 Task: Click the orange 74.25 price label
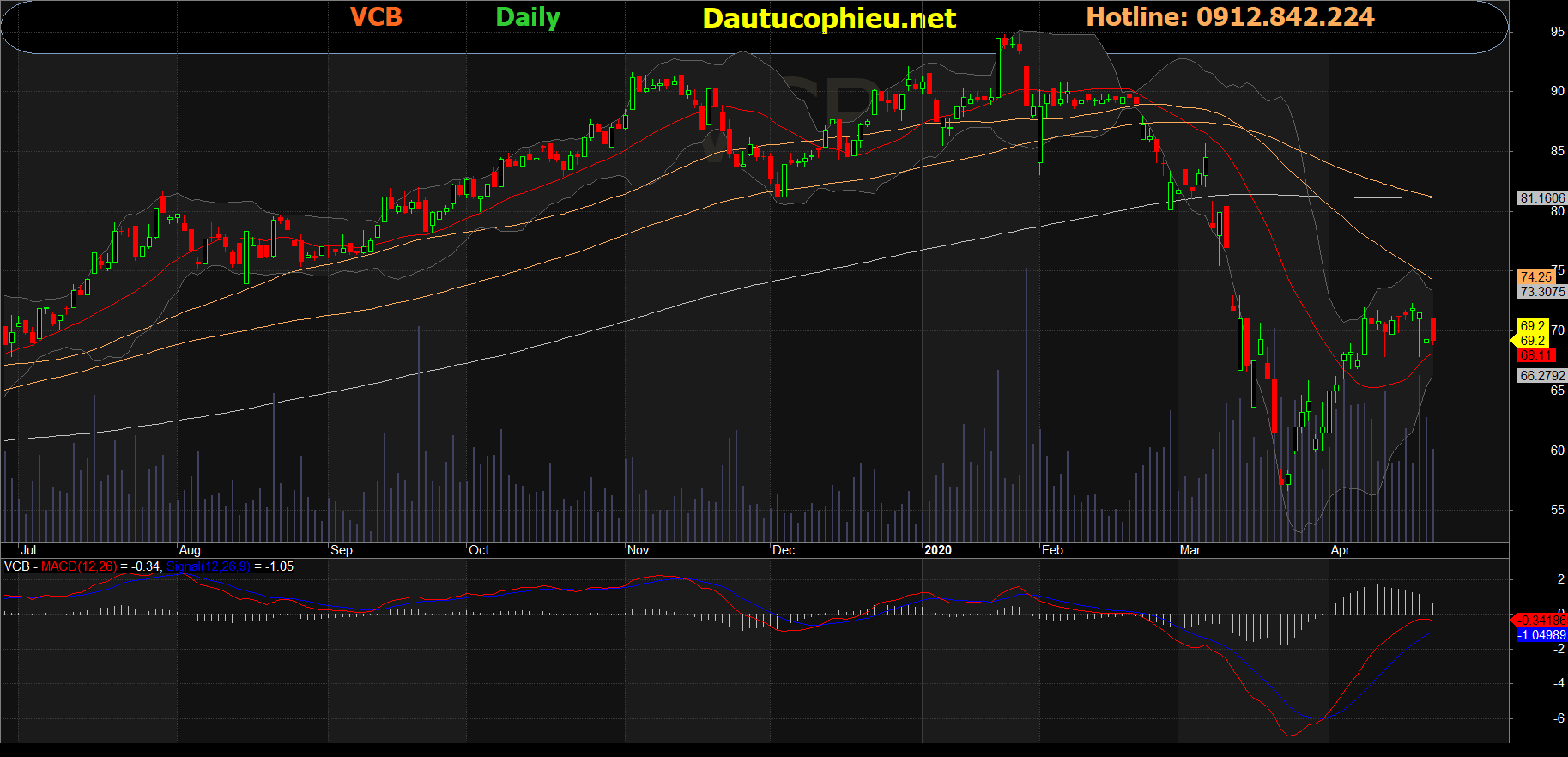pos(1535,277)
